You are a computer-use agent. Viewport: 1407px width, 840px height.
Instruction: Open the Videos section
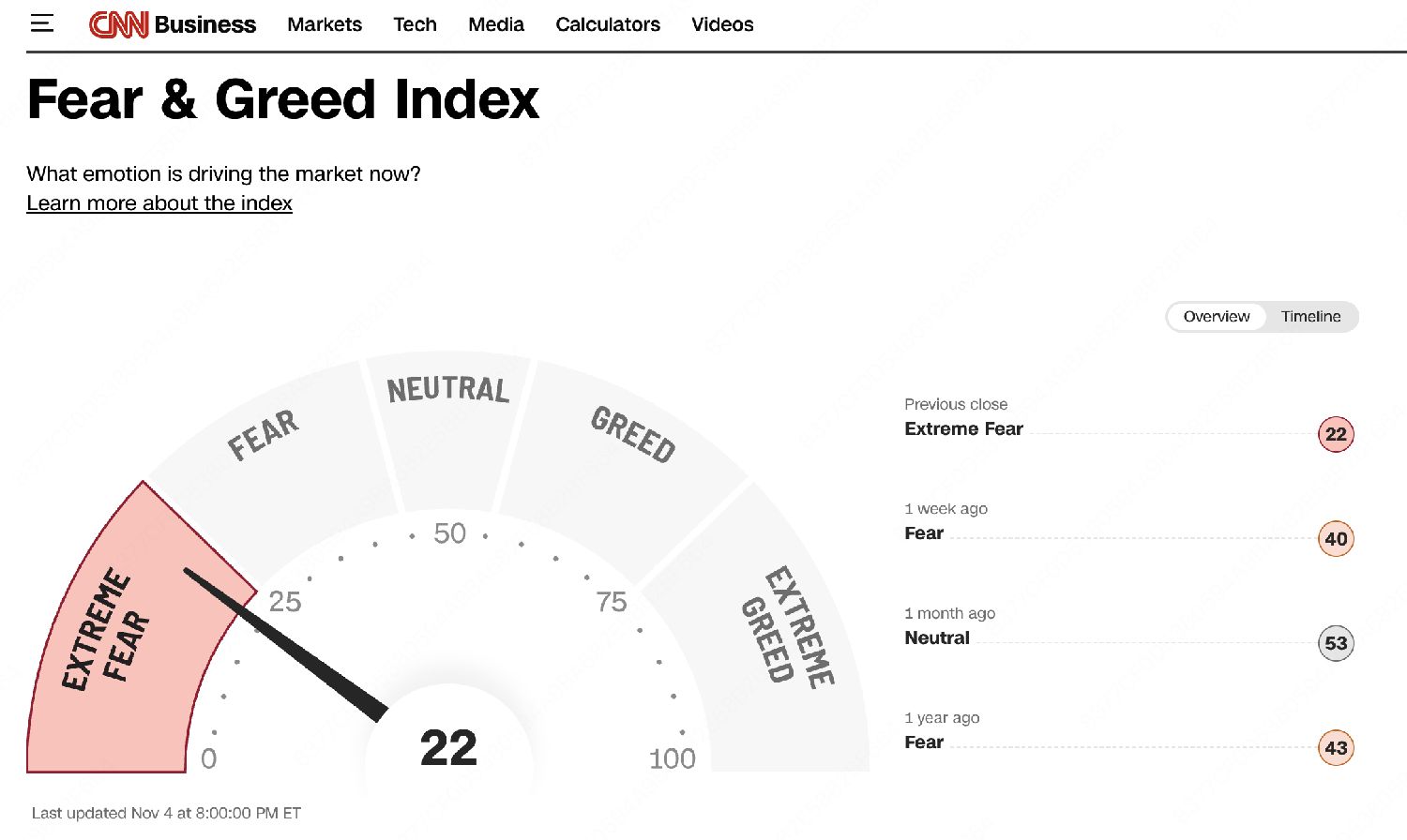(722, 24)
